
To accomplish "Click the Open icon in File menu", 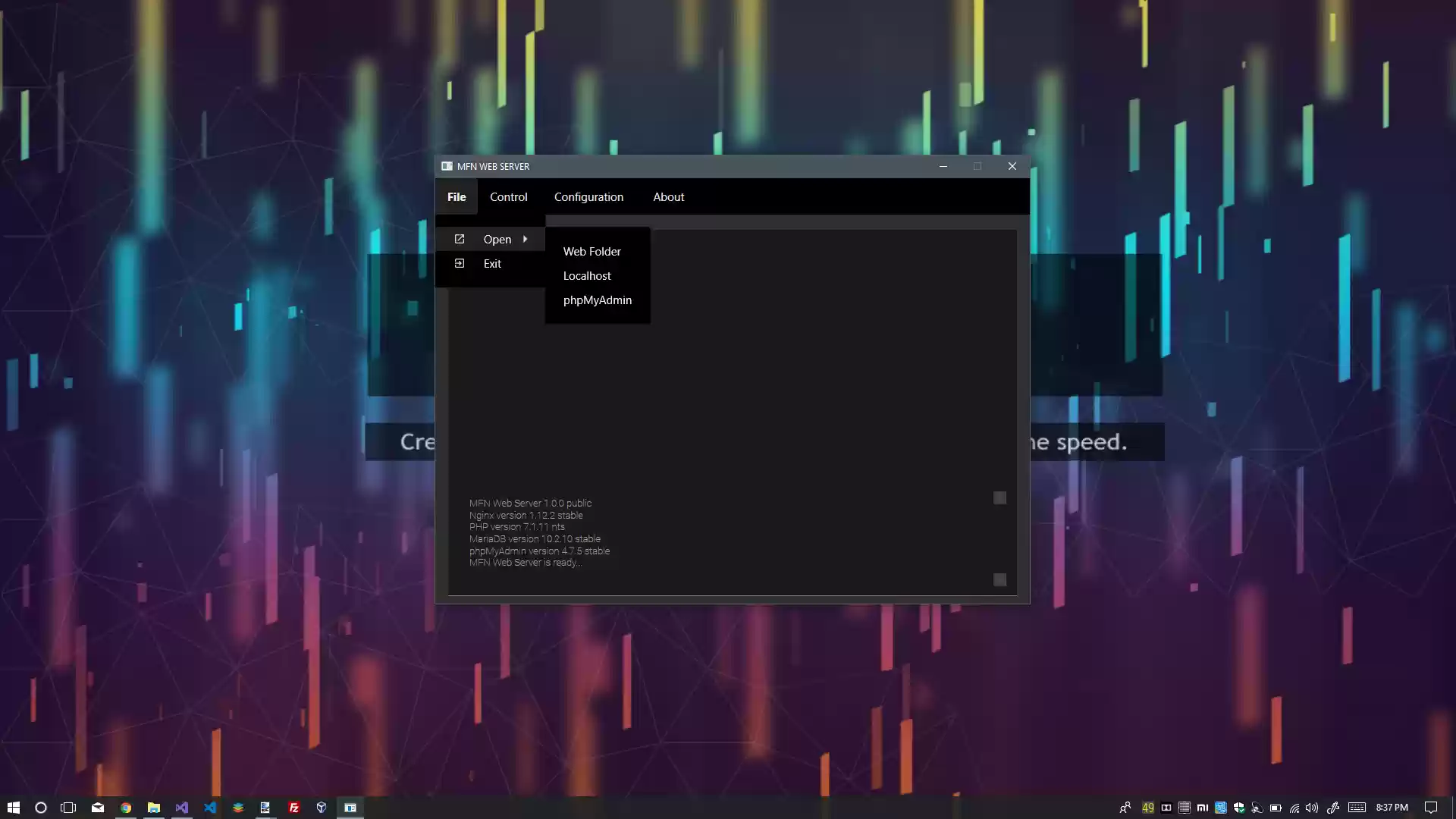I will [459, 239].
